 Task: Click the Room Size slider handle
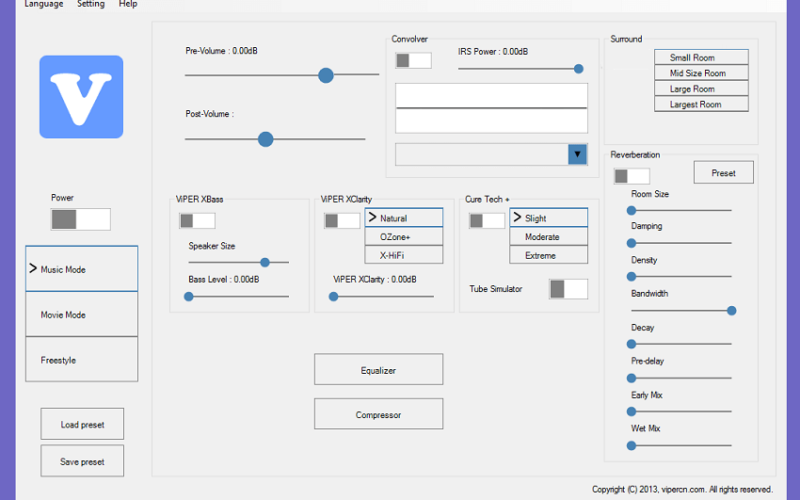[632, 210]
